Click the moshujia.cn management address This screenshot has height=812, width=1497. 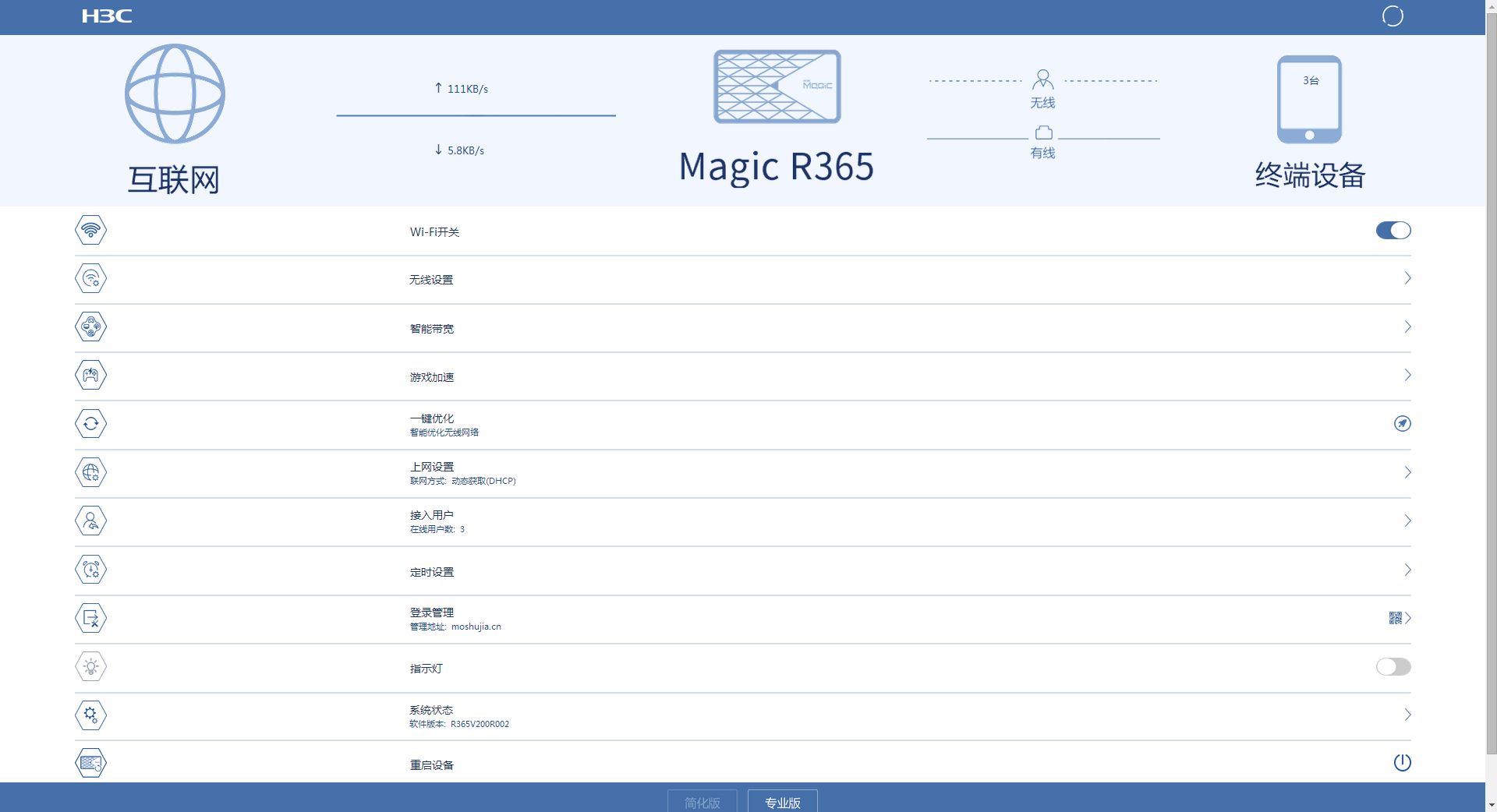[476, 627]
